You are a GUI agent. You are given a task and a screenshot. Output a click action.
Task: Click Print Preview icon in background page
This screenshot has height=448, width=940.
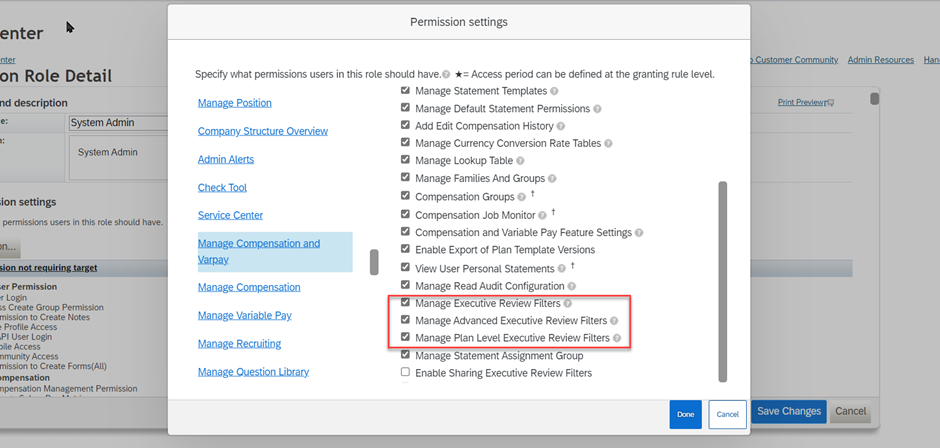point(830,103)
